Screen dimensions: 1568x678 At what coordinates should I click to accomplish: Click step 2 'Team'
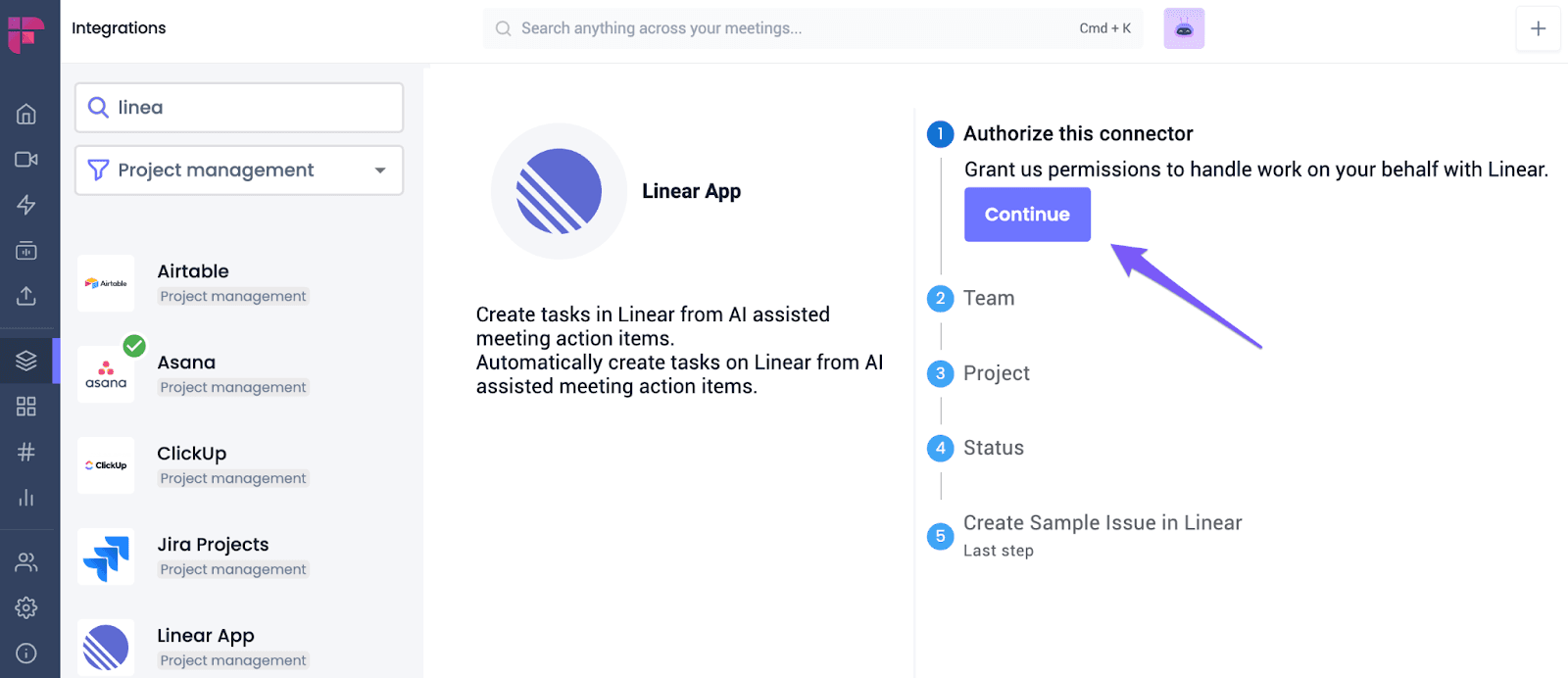(989, 298)
